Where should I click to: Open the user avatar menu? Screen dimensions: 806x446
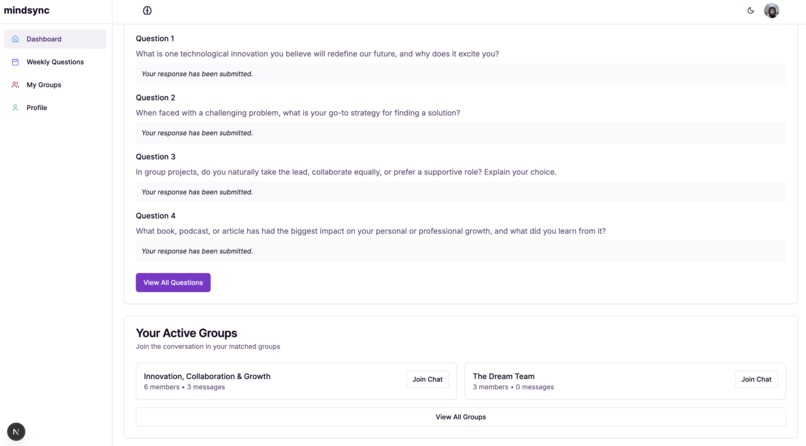[772, 10]
